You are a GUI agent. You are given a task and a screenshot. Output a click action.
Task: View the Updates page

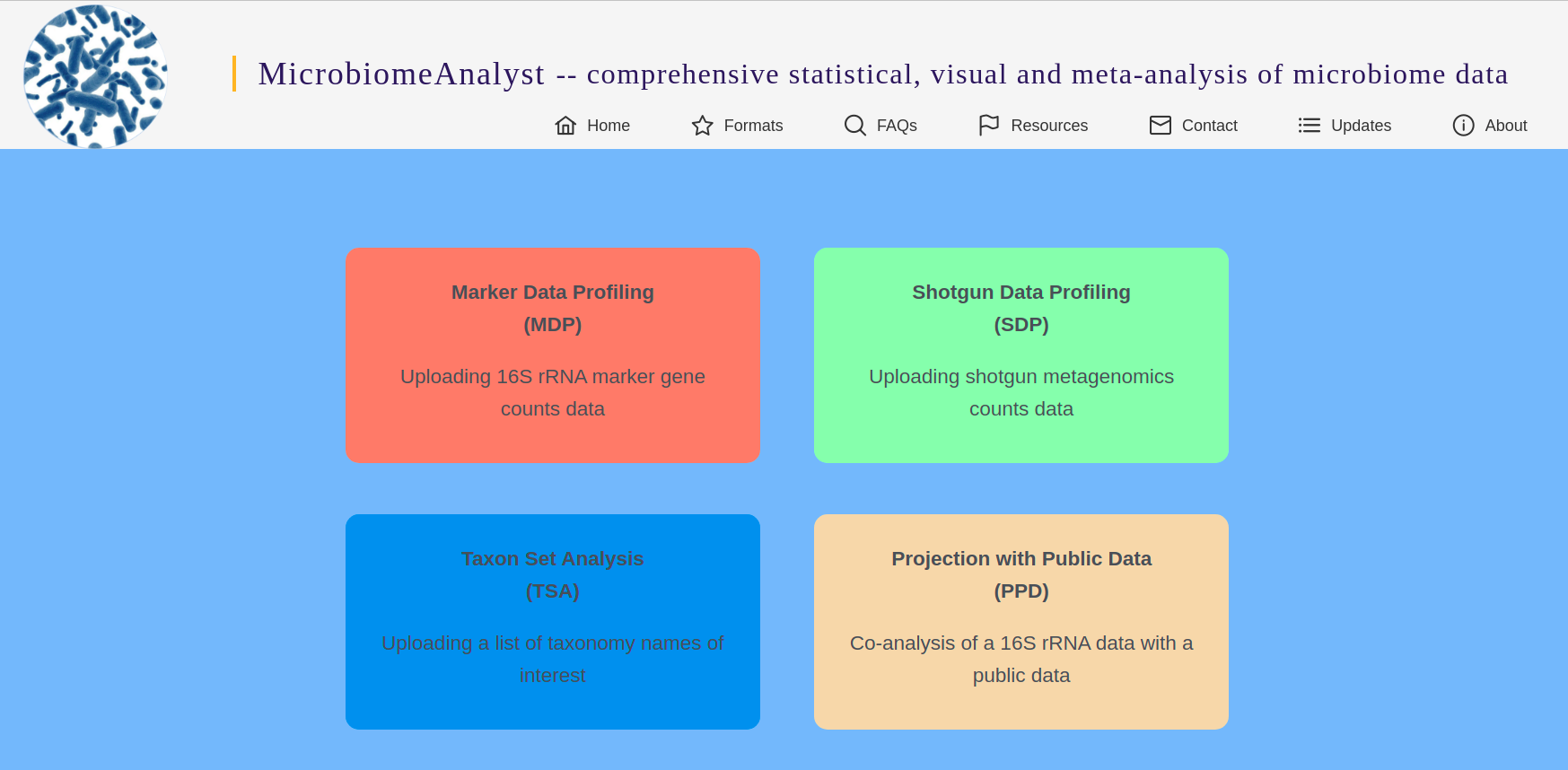(x=1361, y=126)
